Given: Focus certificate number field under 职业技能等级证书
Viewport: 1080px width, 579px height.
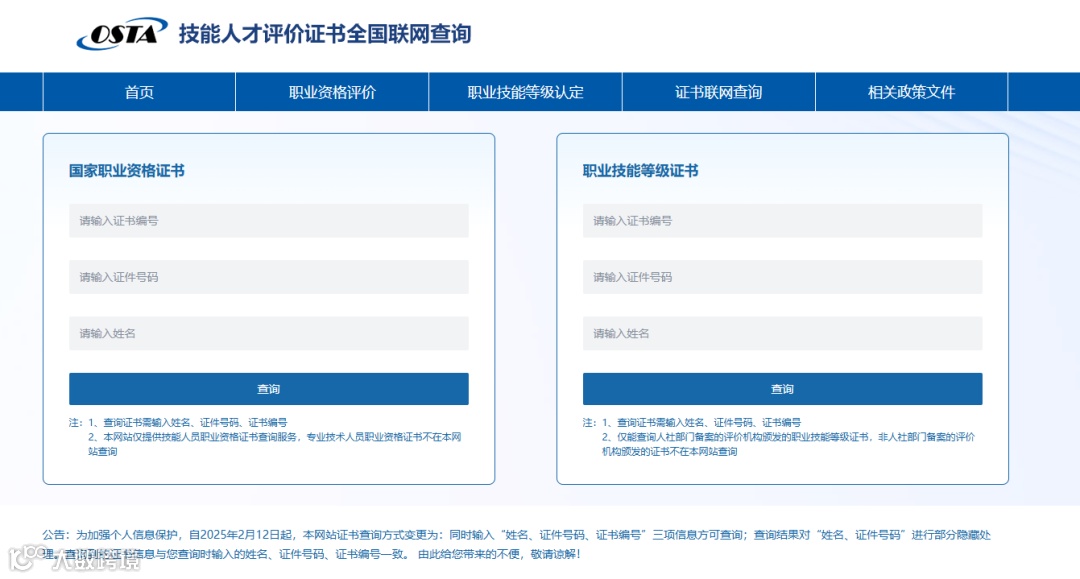Looking at the screenshot, I should click(x=782, y=221).
